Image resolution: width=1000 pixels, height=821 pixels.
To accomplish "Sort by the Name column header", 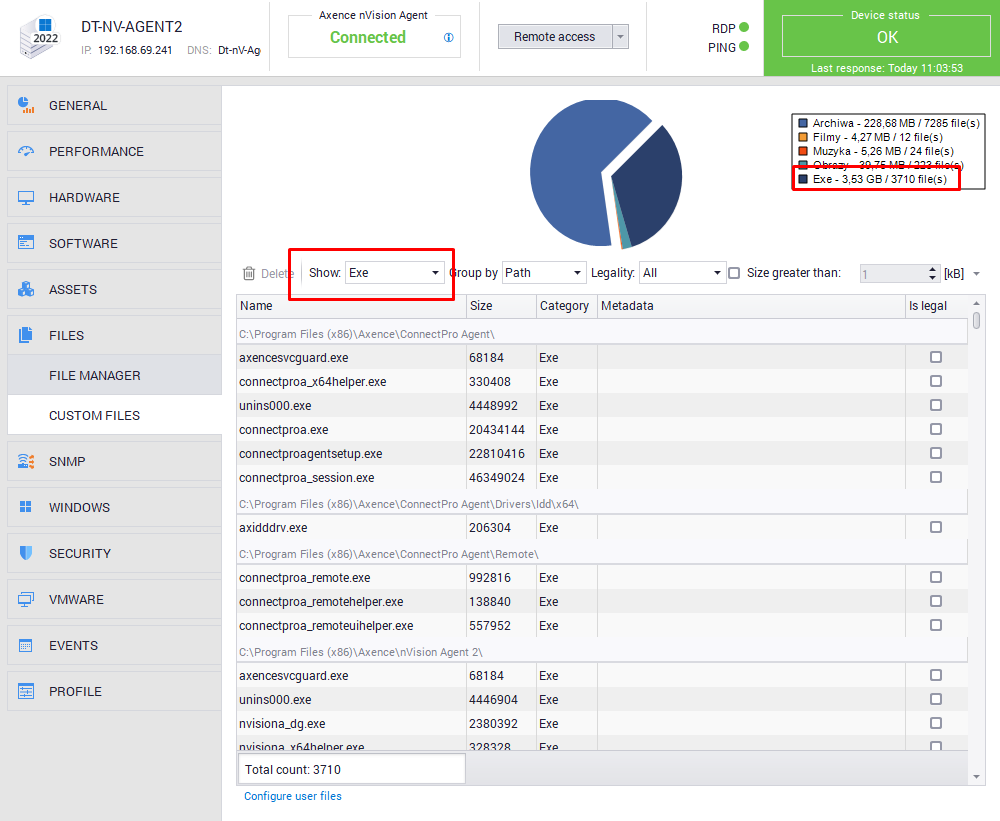I will click(351, 306).
